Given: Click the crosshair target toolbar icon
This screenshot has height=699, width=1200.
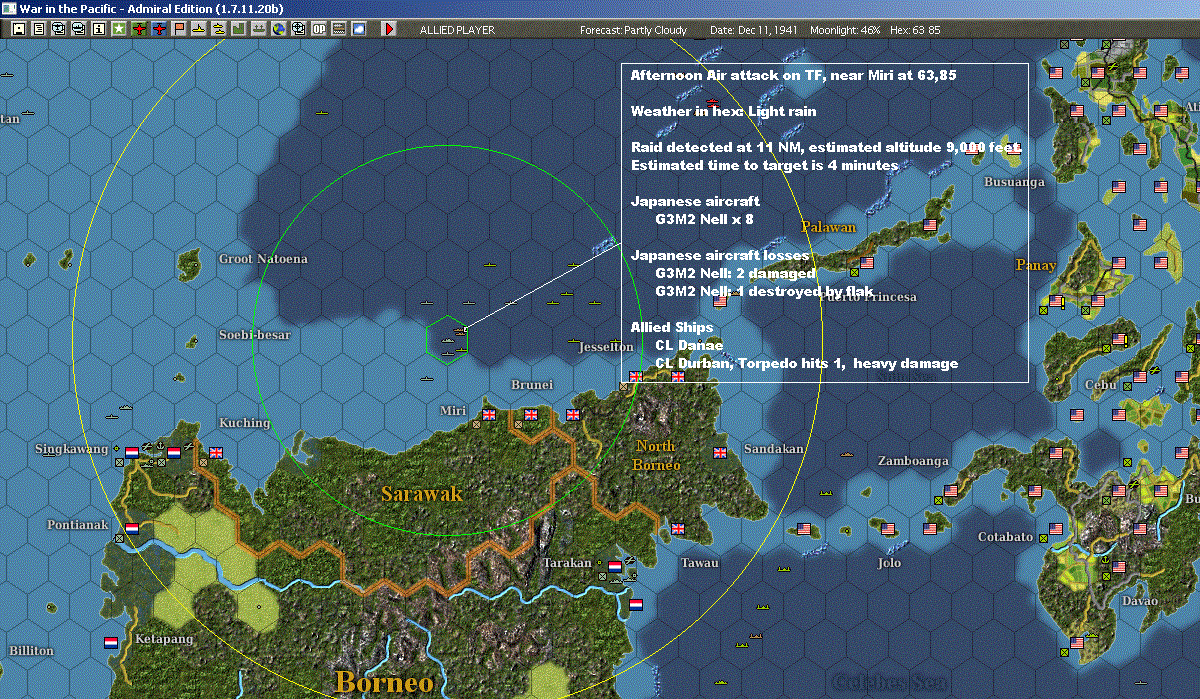Looking at the screenshot, I should (298, 29).
